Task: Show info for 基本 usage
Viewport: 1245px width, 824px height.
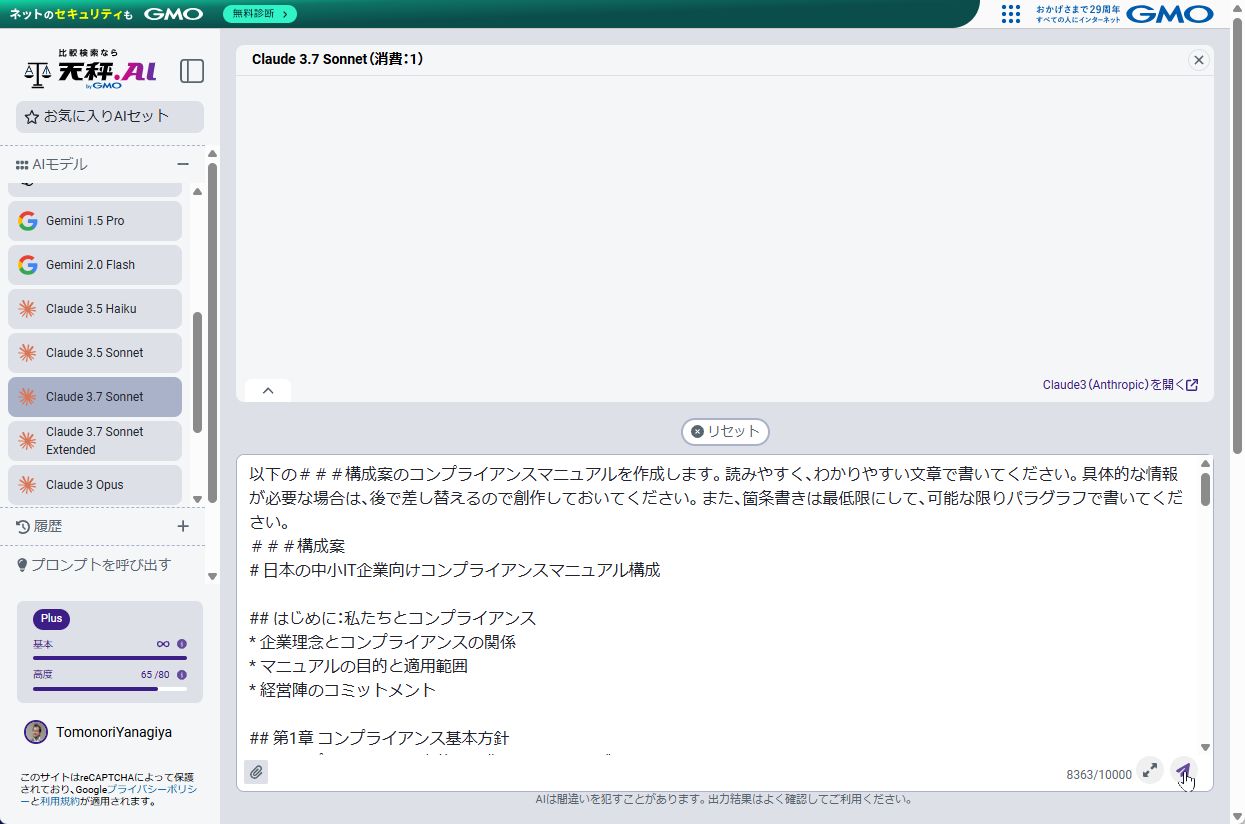Action: click(x=182, y=645)
